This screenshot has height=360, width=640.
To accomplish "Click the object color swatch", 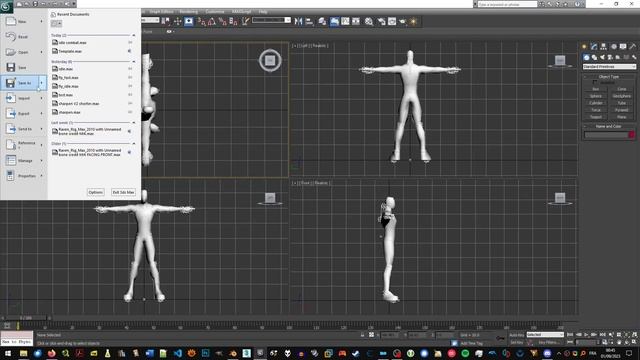I will pyautogui.click(x=632, y=135).
